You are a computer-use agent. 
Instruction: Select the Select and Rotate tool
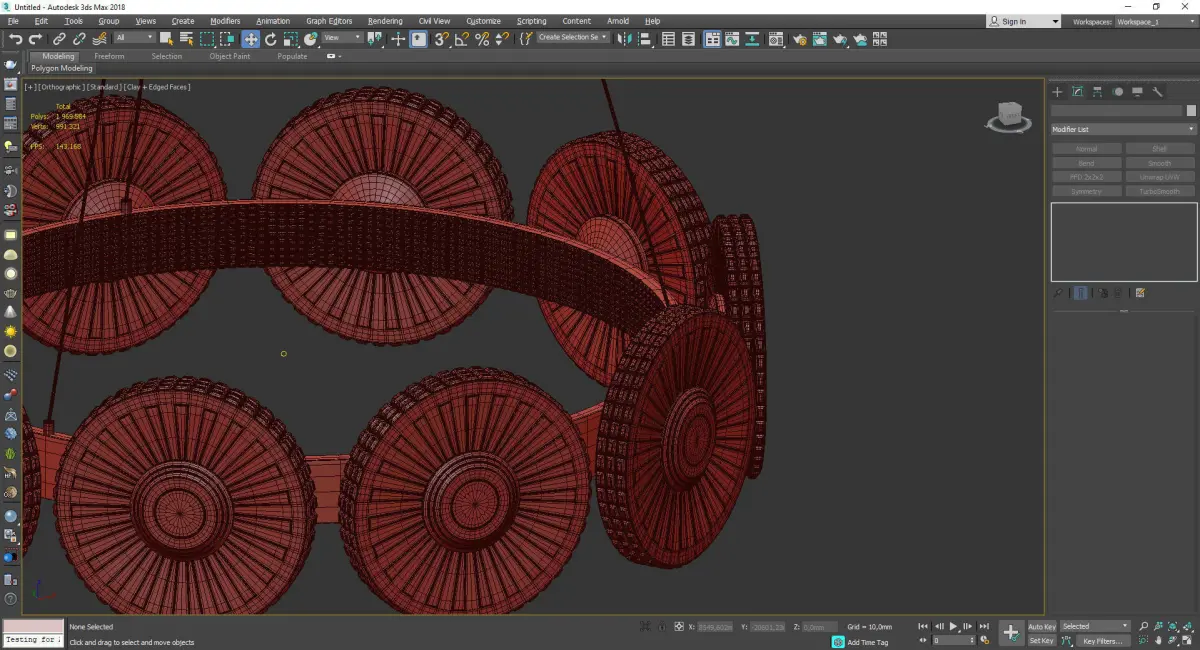click(270, 39)
